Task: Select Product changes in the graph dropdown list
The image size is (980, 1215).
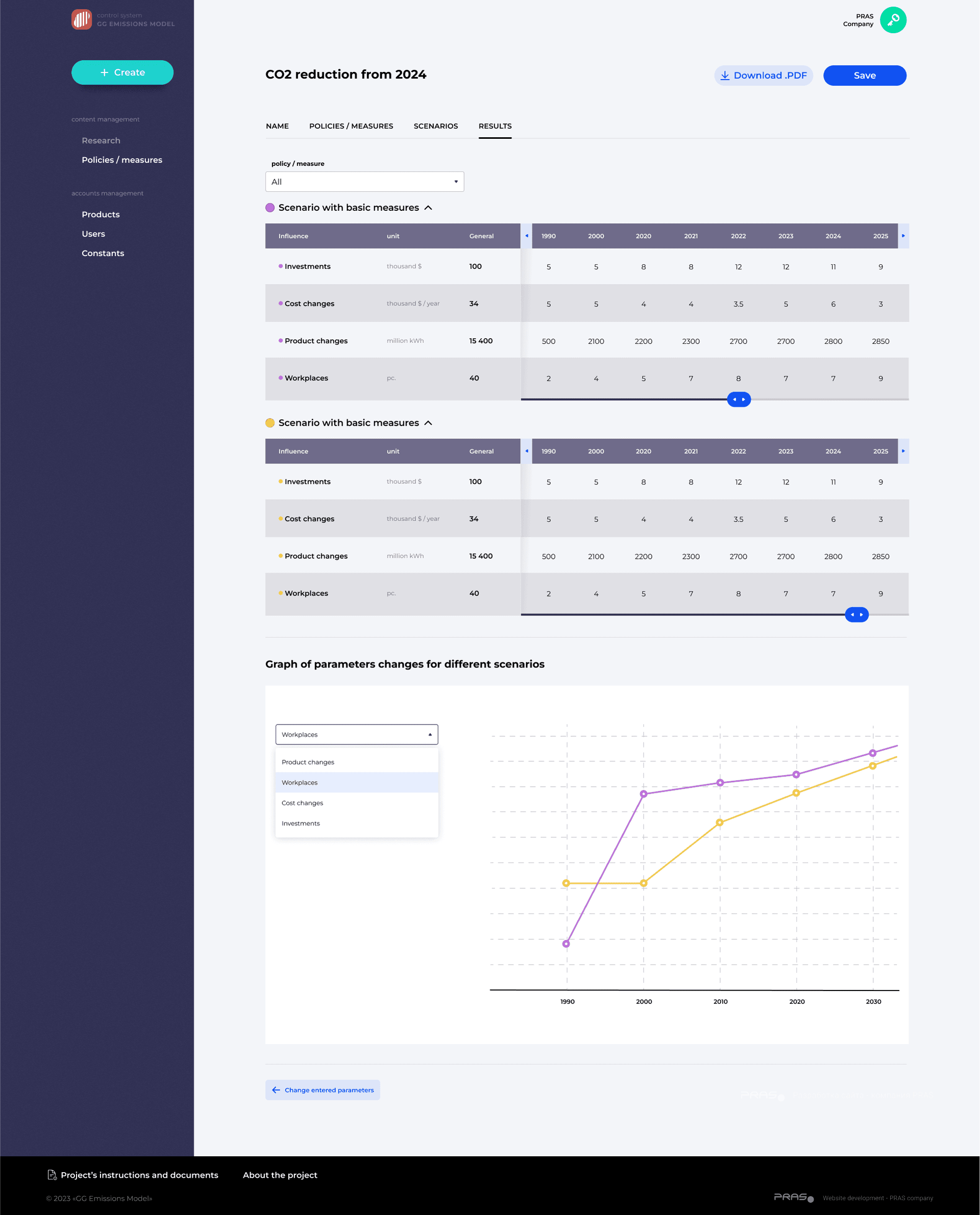Action: 357,762
